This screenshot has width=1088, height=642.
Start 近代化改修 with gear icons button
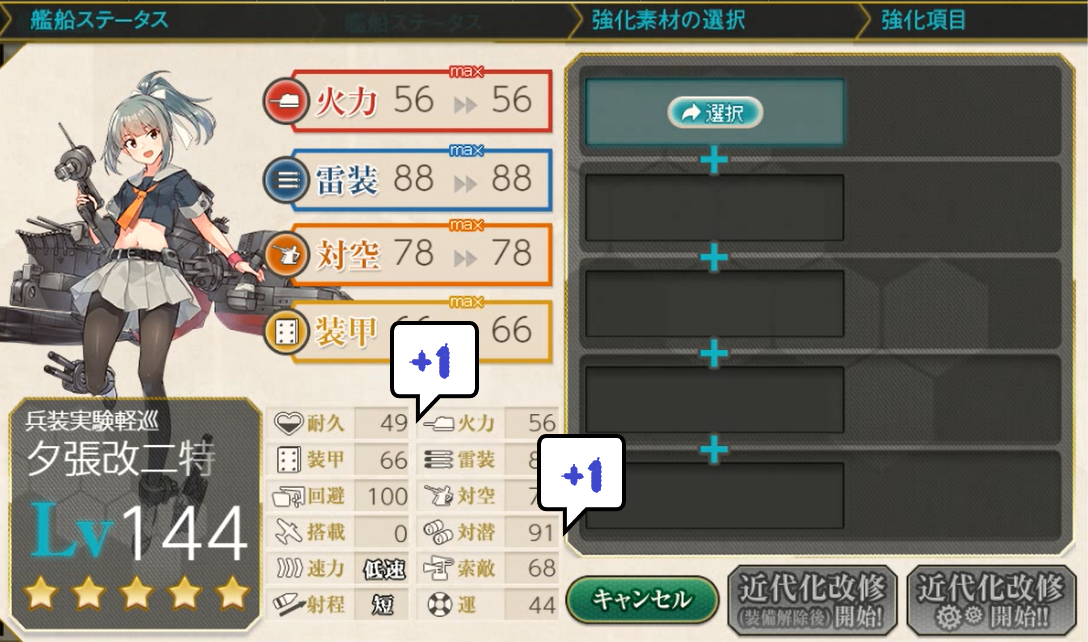pos(992,600)
